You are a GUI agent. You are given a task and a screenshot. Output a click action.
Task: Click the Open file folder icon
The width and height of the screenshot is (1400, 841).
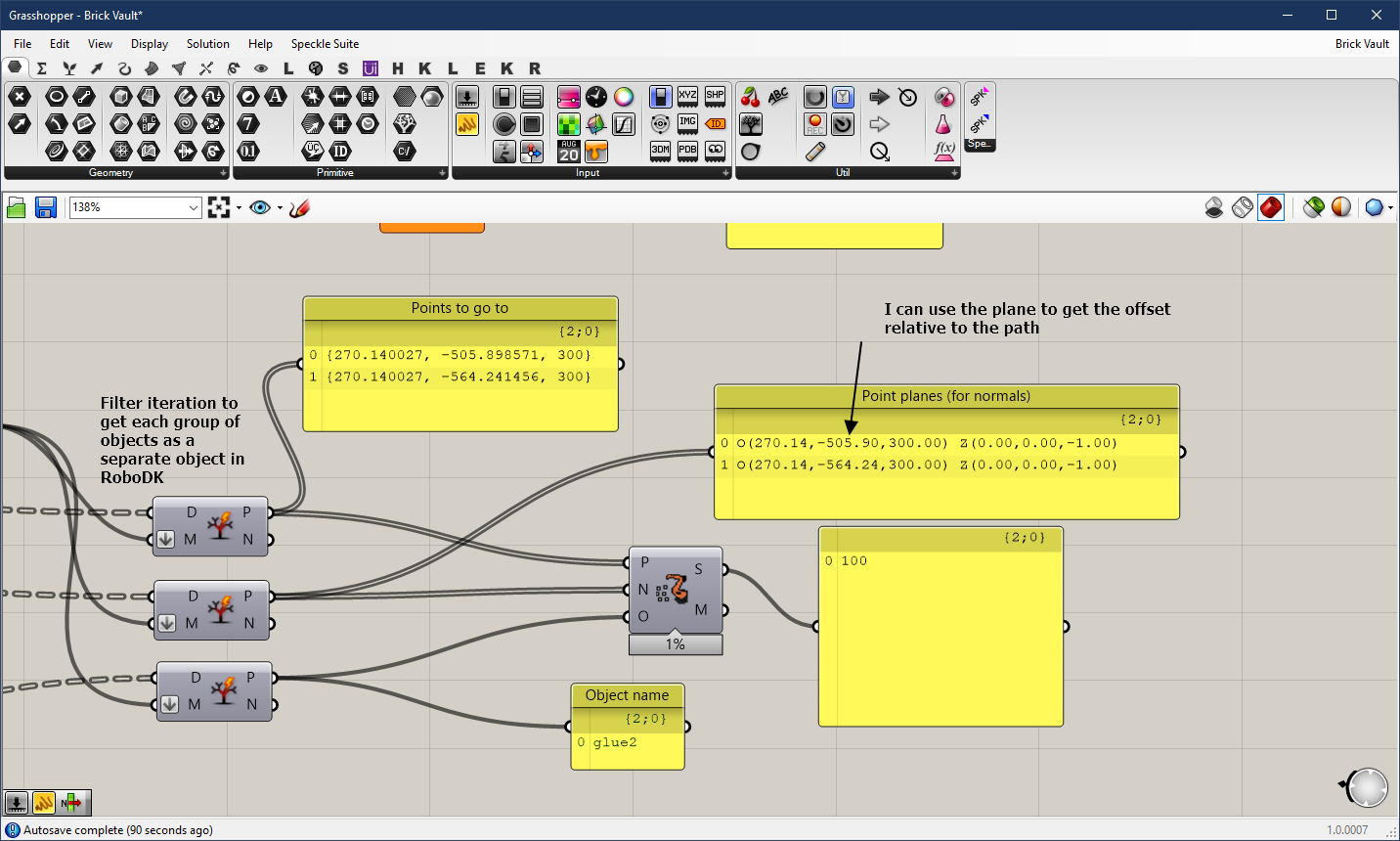[17, 207]
